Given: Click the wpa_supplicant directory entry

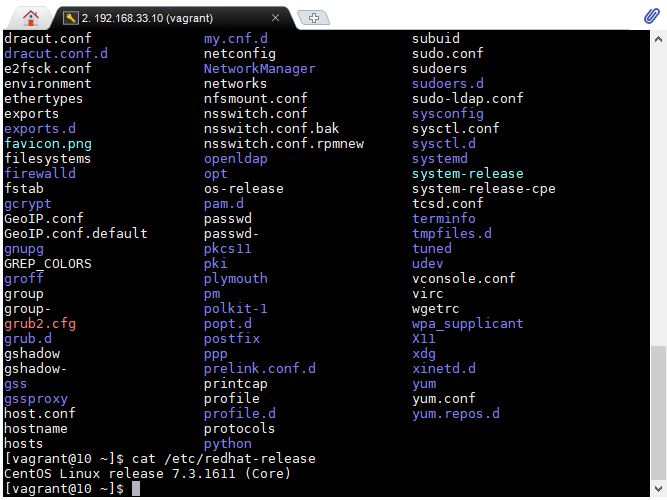Looking at the screenshot, I should (x=467, y=324).
